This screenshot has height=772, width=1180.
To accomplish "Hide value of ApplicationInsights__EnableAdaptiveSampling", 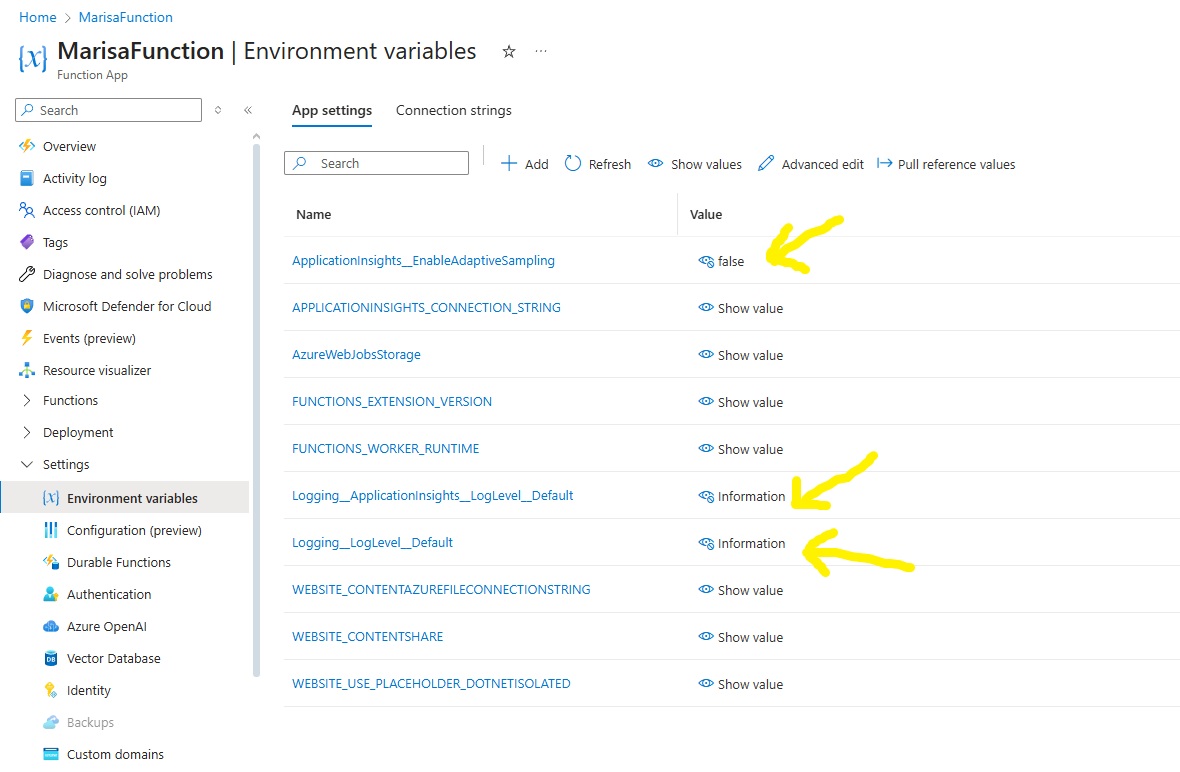I will coord(706,261).
